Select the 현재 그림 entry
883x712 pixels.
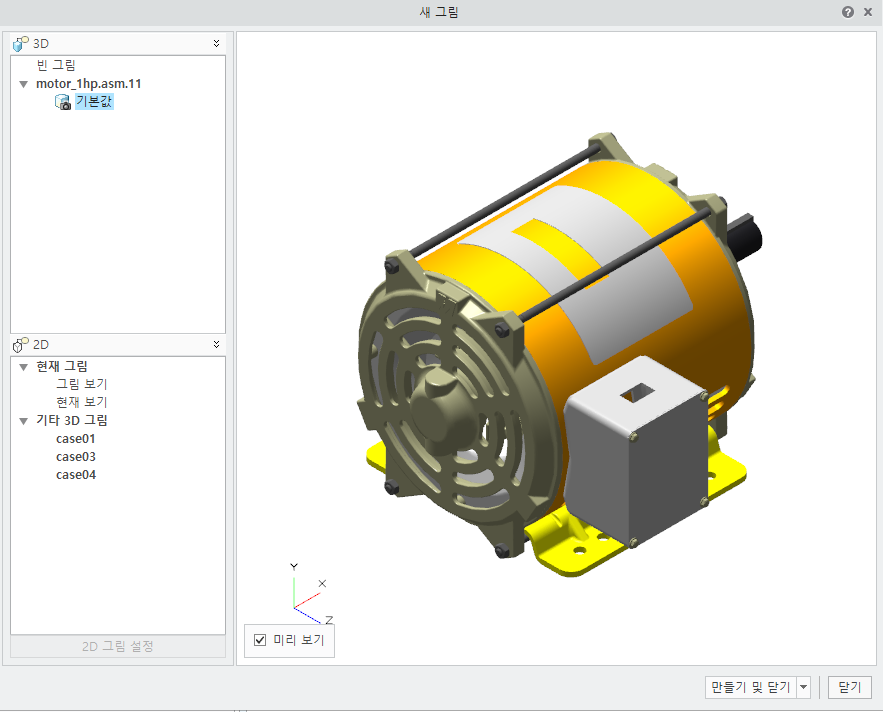[62, 367]
